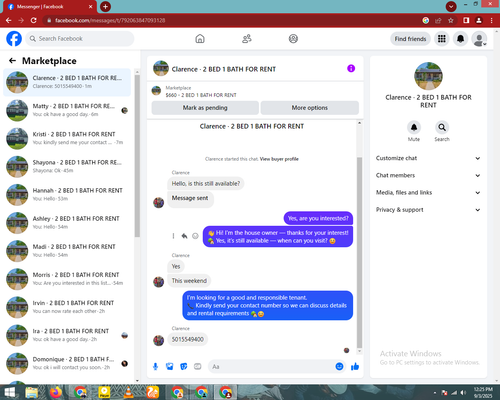Click the browser address bar URL
The height and width of the screenshot is (400, 500).
[x=110, y=20]
